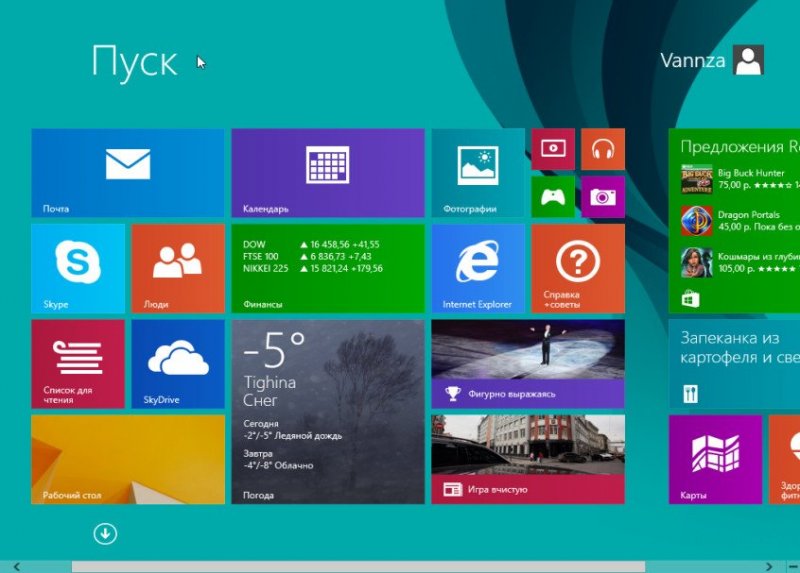Launch Skype tile
Viewport: 800px width, 573px height.
pyautogui.click(x=78, y=268)
